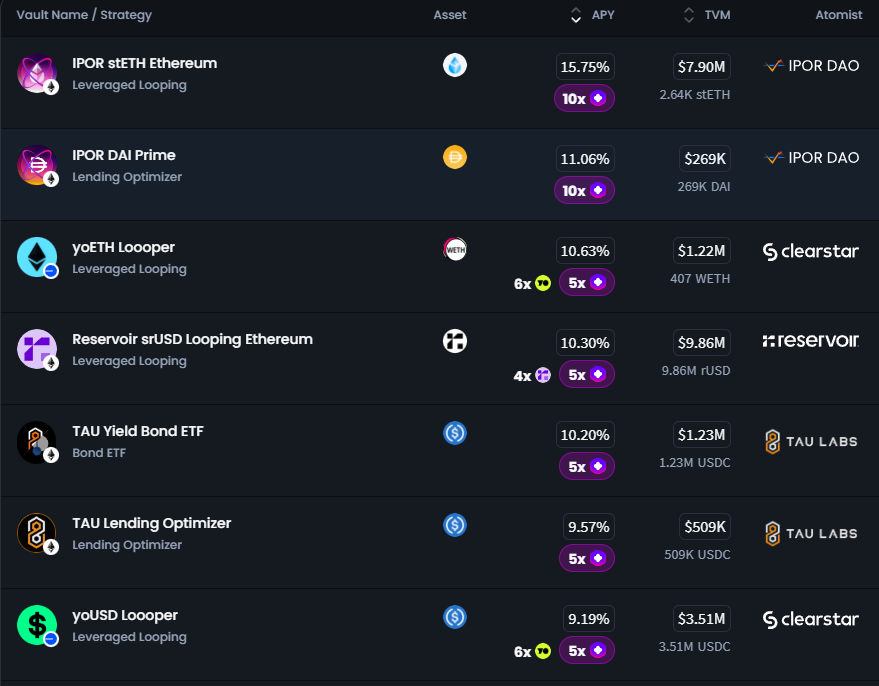Click the rUSD asset icon

[455, 341]
